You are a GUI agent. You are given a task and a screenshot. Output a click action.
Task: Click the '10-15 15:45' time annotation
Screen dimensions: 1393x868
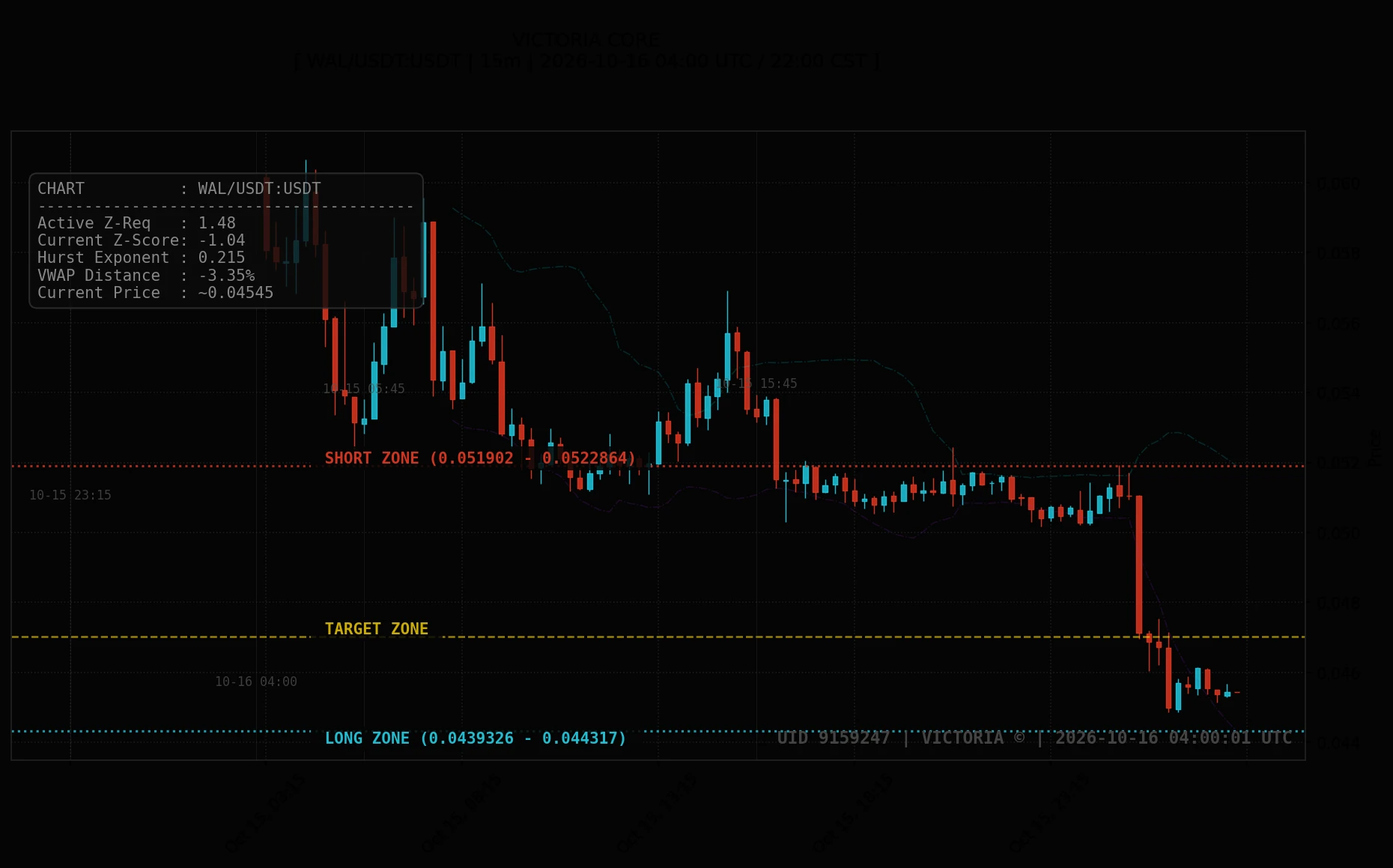pyautogui.click(x=756, y=383)
